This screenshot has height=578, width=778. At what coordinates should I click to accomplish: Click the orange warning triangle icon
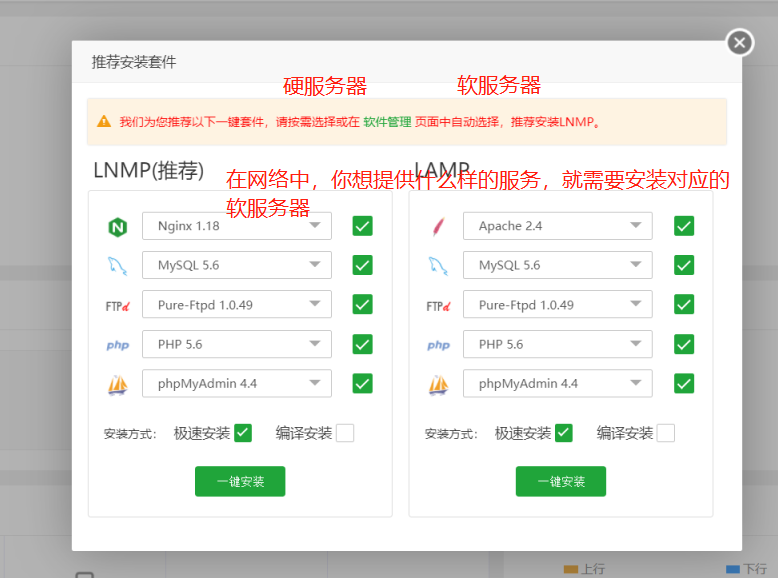pos(104,121)
